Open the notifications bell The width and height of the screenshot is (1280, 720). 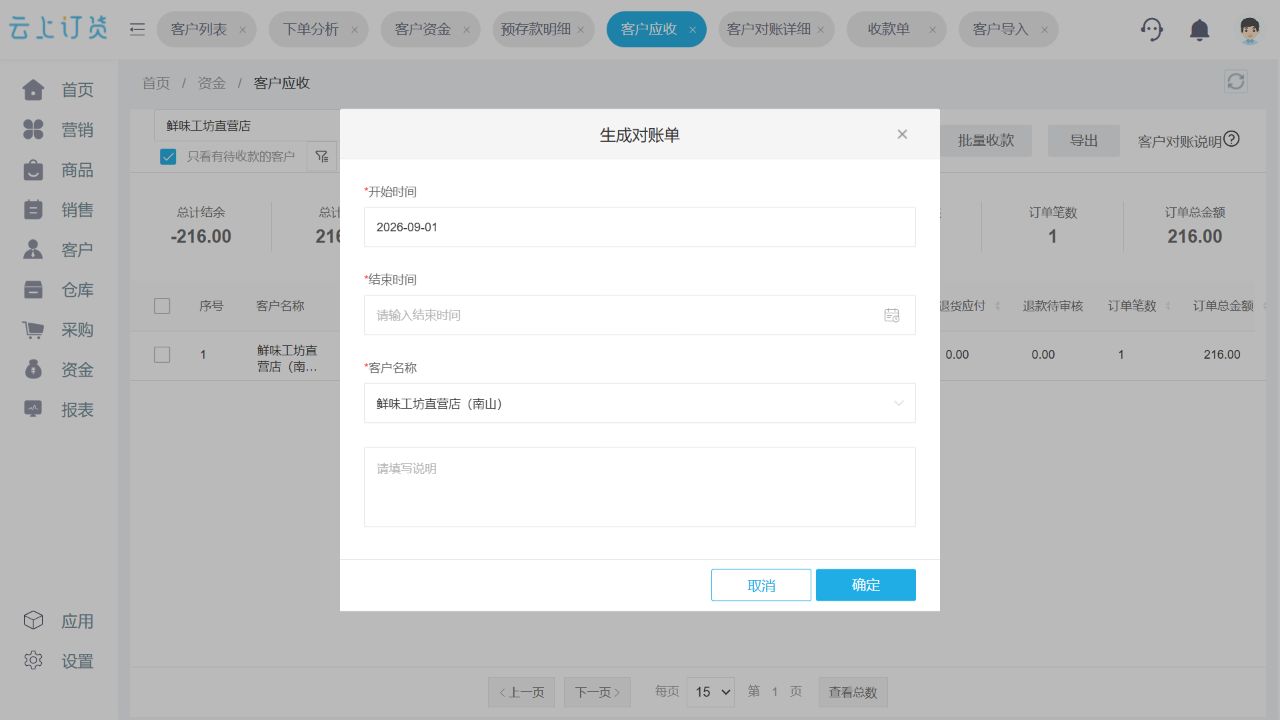coord(1200,30)
